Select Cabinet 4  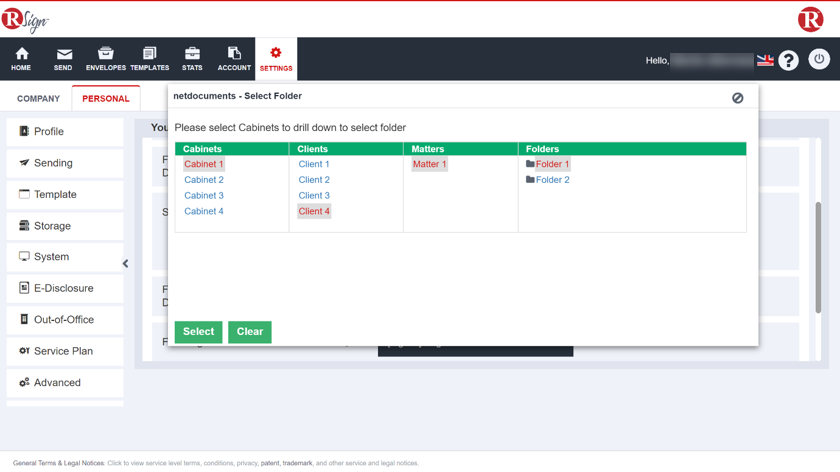coord(204,211)
